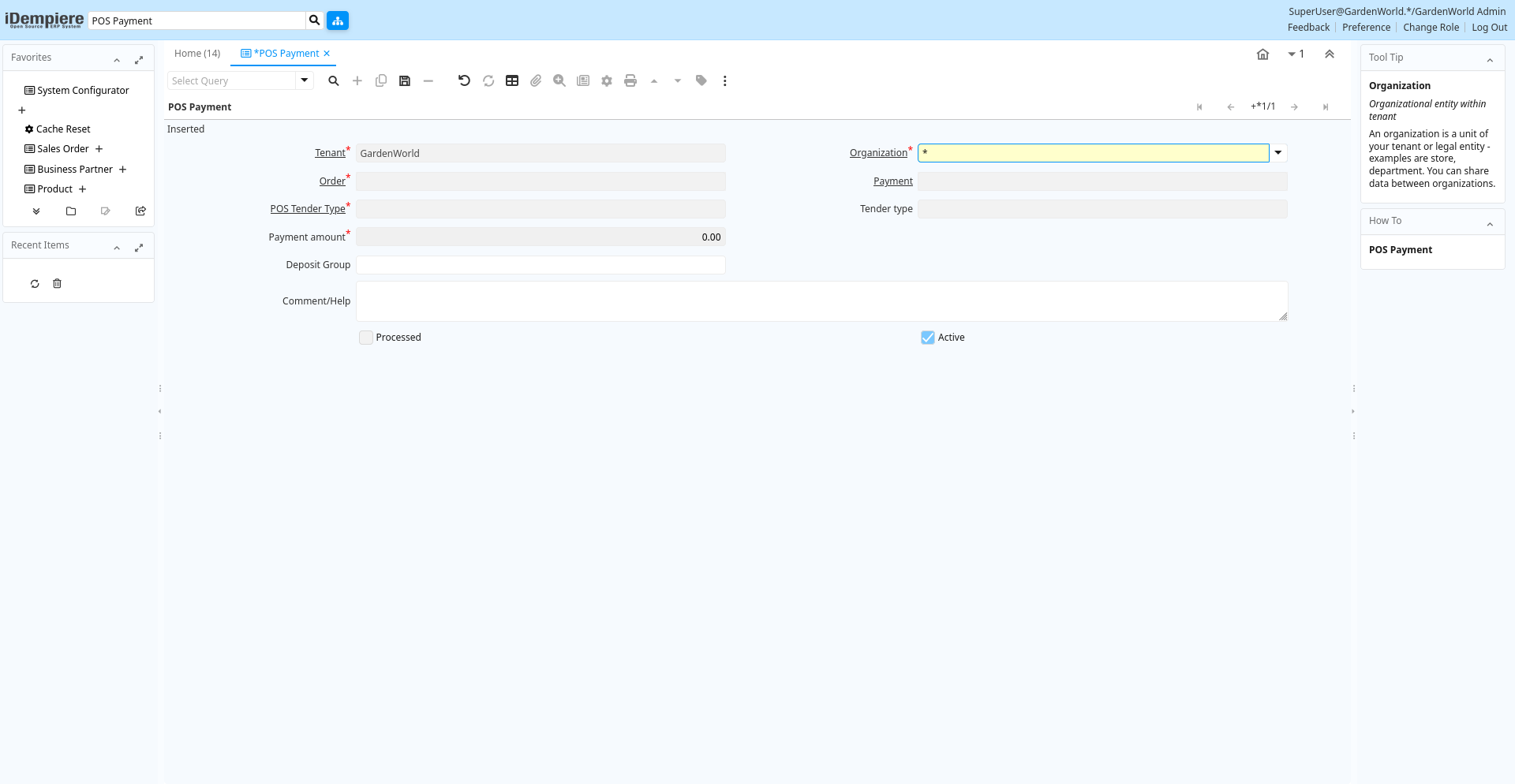Click the Log Out link
This screenshot has width=1515, height=784.
click(x=1489, y=28)
